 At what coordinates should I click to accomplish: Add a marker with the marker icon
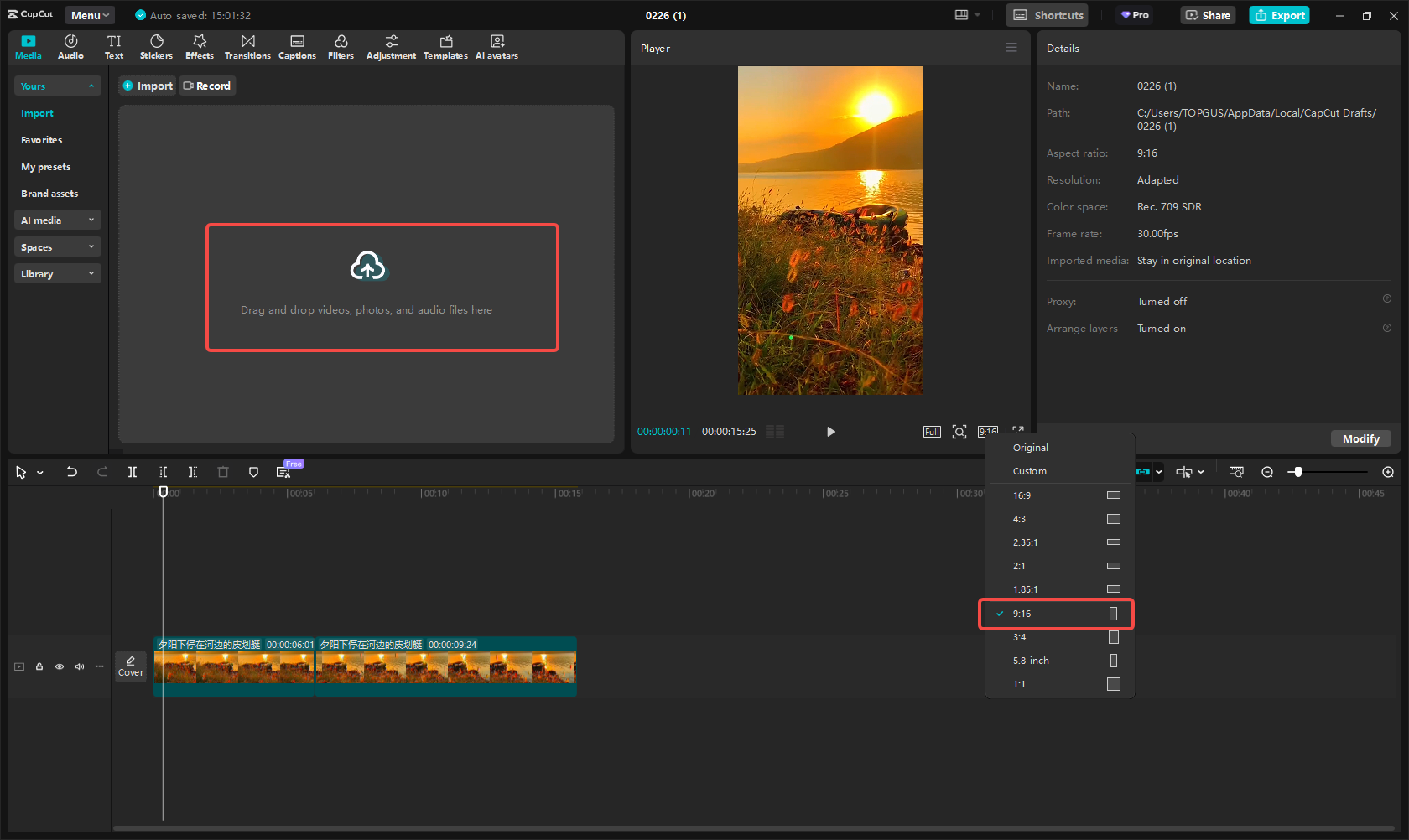[x=253, y=472]
